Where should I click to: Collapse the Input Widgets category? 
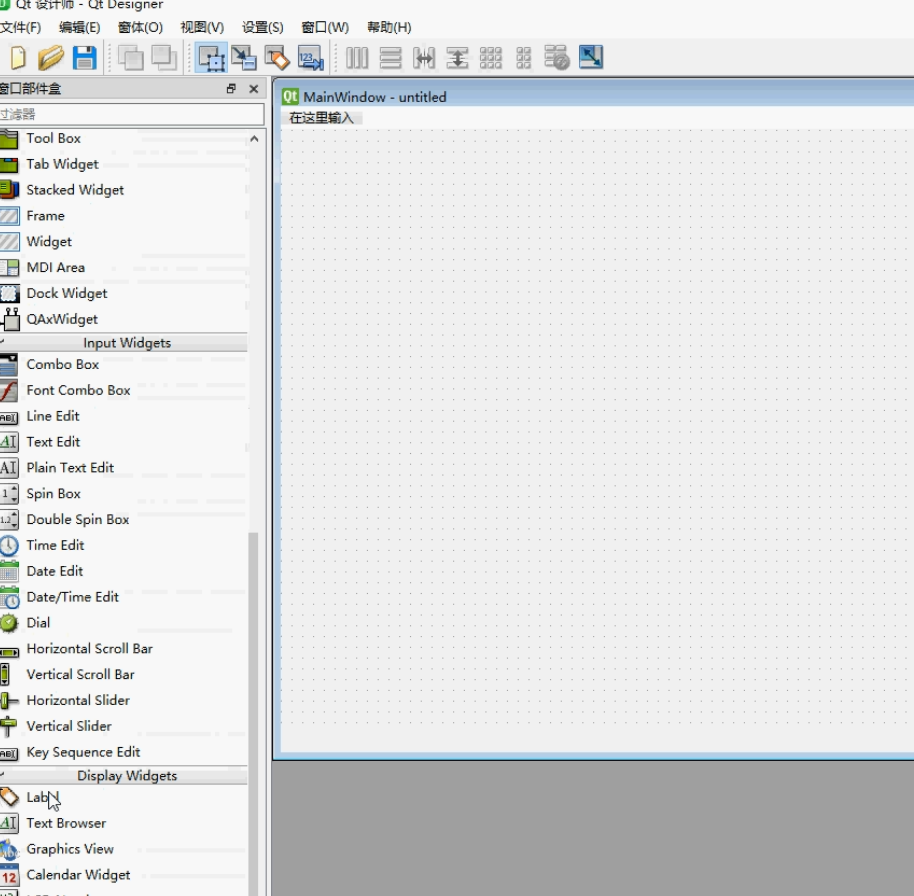124,343
